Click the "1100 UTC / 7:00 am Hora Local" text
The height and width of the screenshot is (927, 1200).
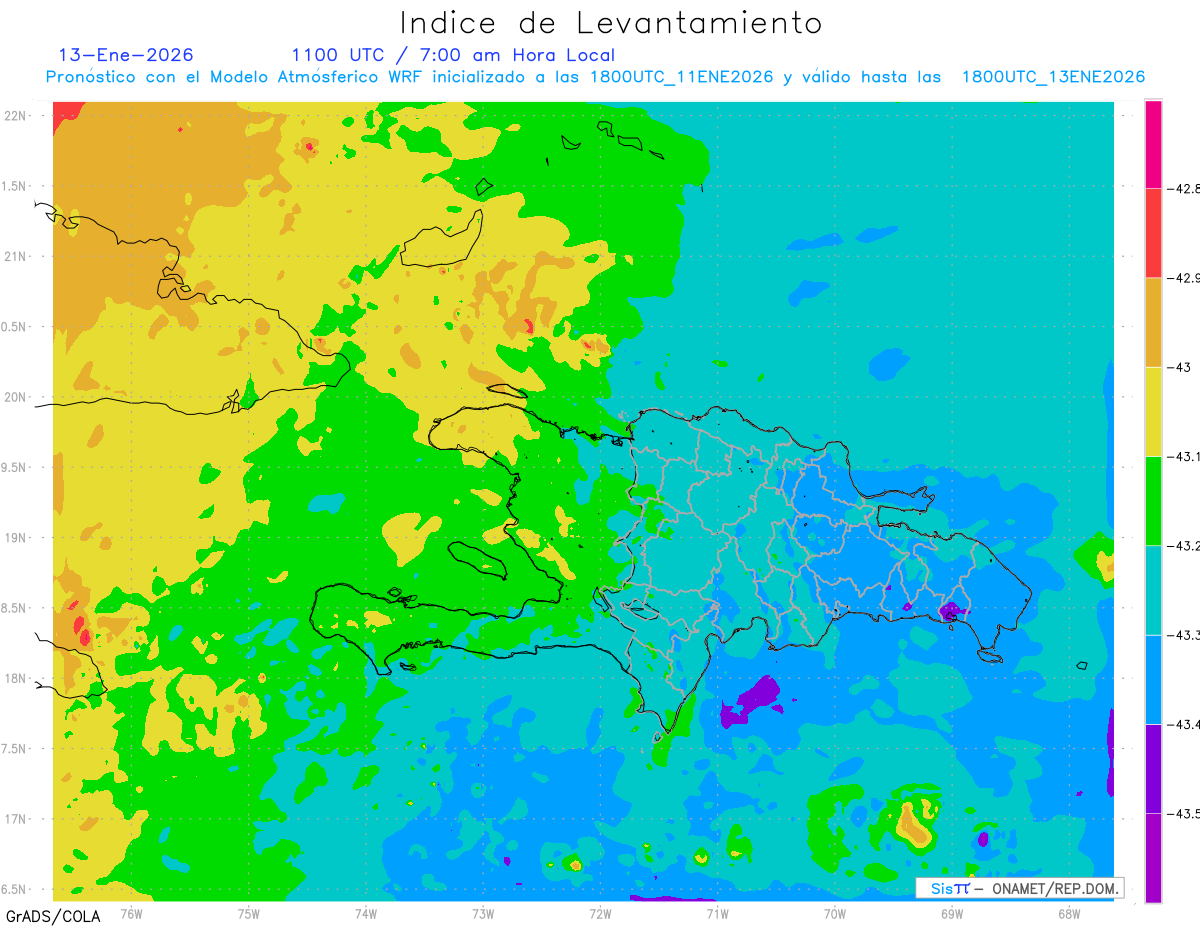[x=453, y=55]
